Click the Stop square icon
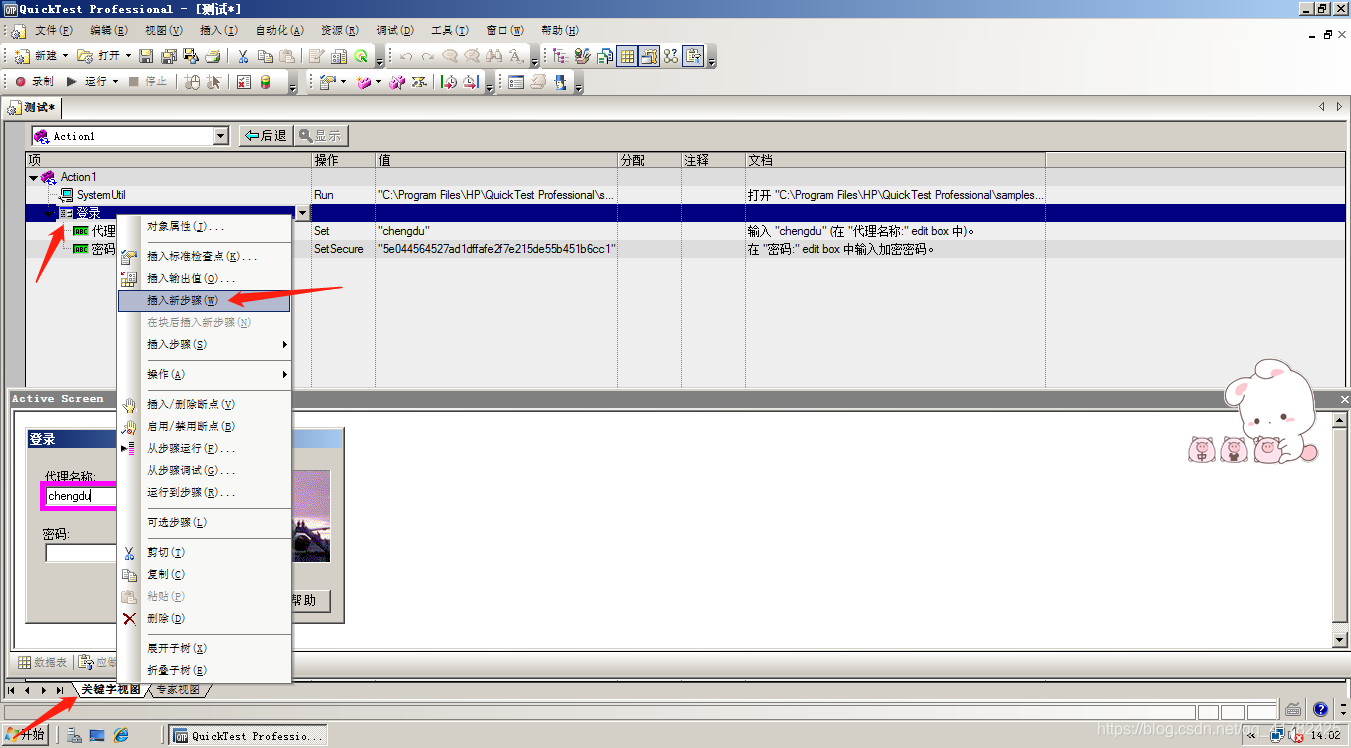Screen dimensions: 1351x748 133,82
